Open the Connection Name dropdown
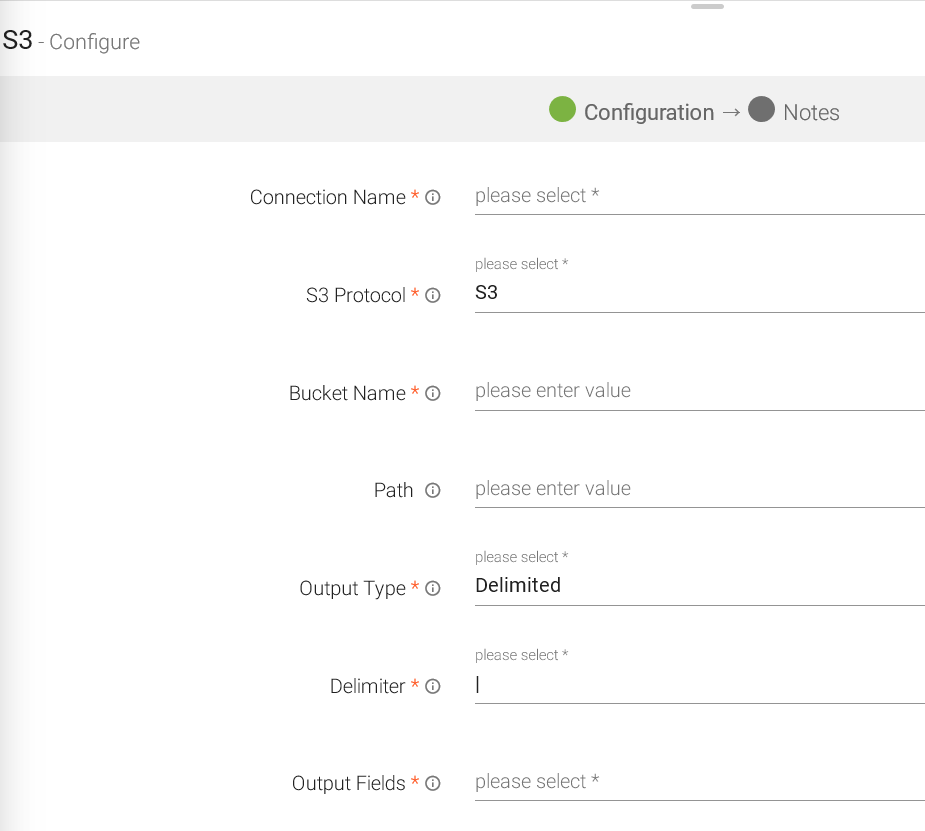This screenshot has width=925, height=831. [698, 196]
